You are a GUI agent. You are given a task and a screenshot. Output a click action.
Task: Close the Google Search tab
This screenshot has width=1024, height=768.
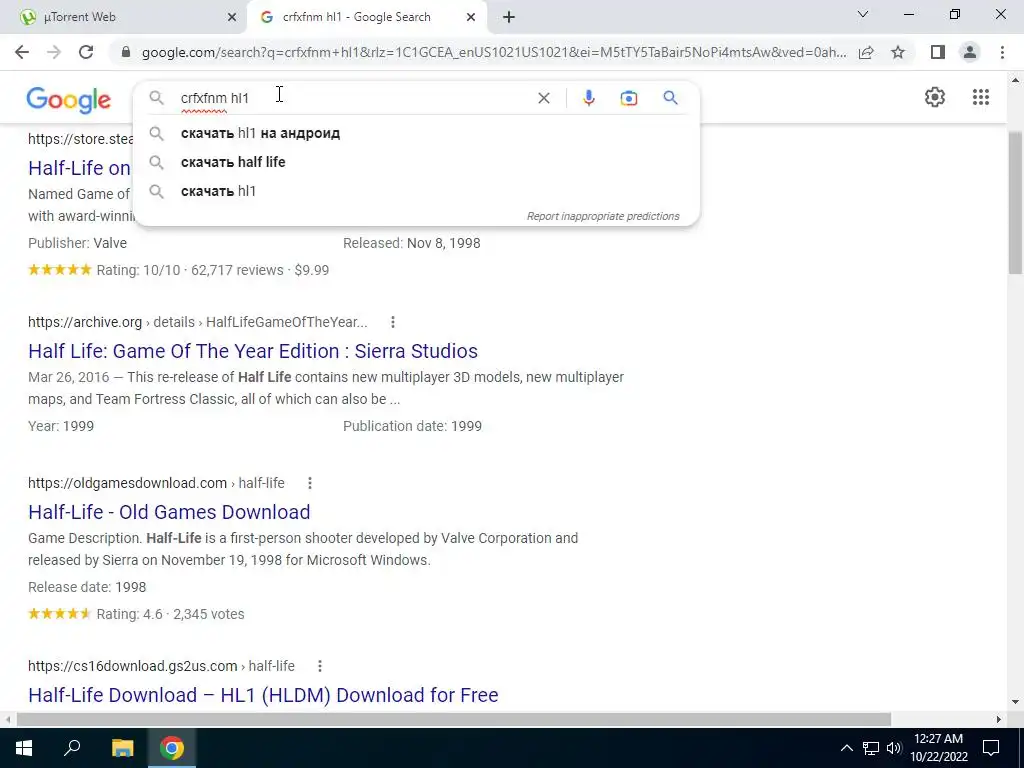click(471, 18)
